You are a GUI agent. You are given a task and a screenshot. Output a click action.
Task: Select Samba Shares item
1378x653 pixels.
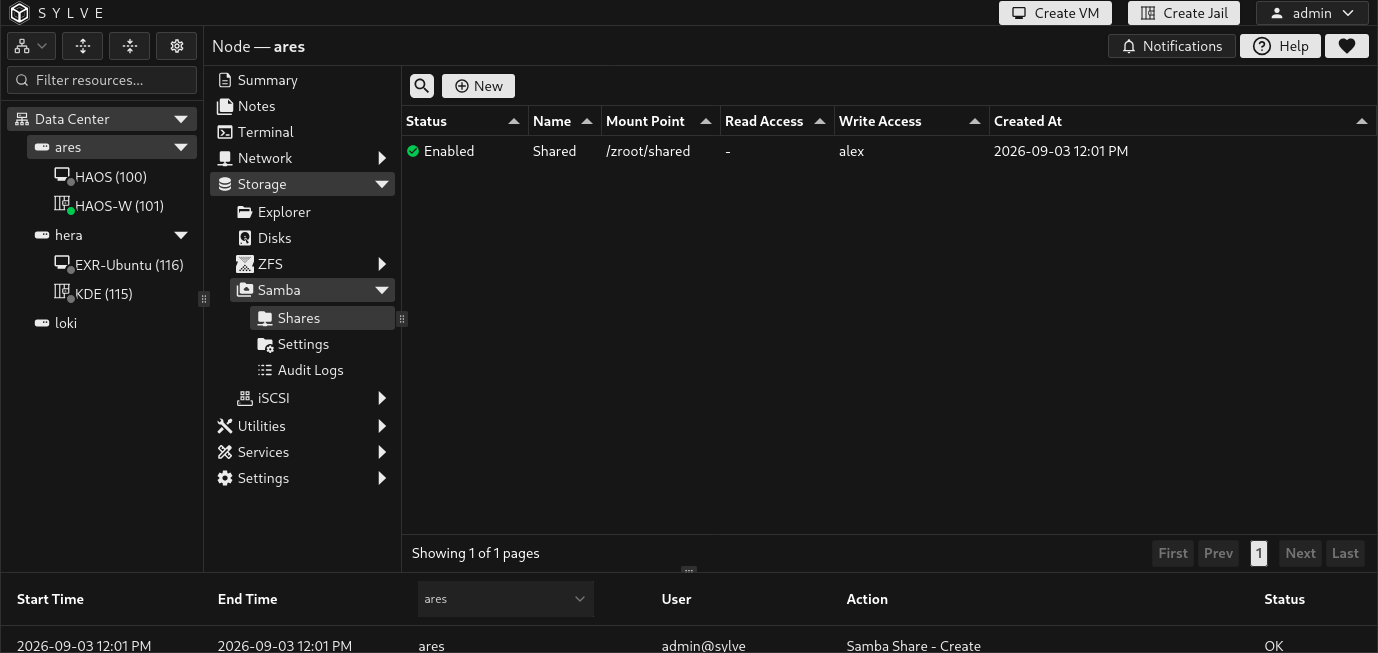tap(322, 318)
